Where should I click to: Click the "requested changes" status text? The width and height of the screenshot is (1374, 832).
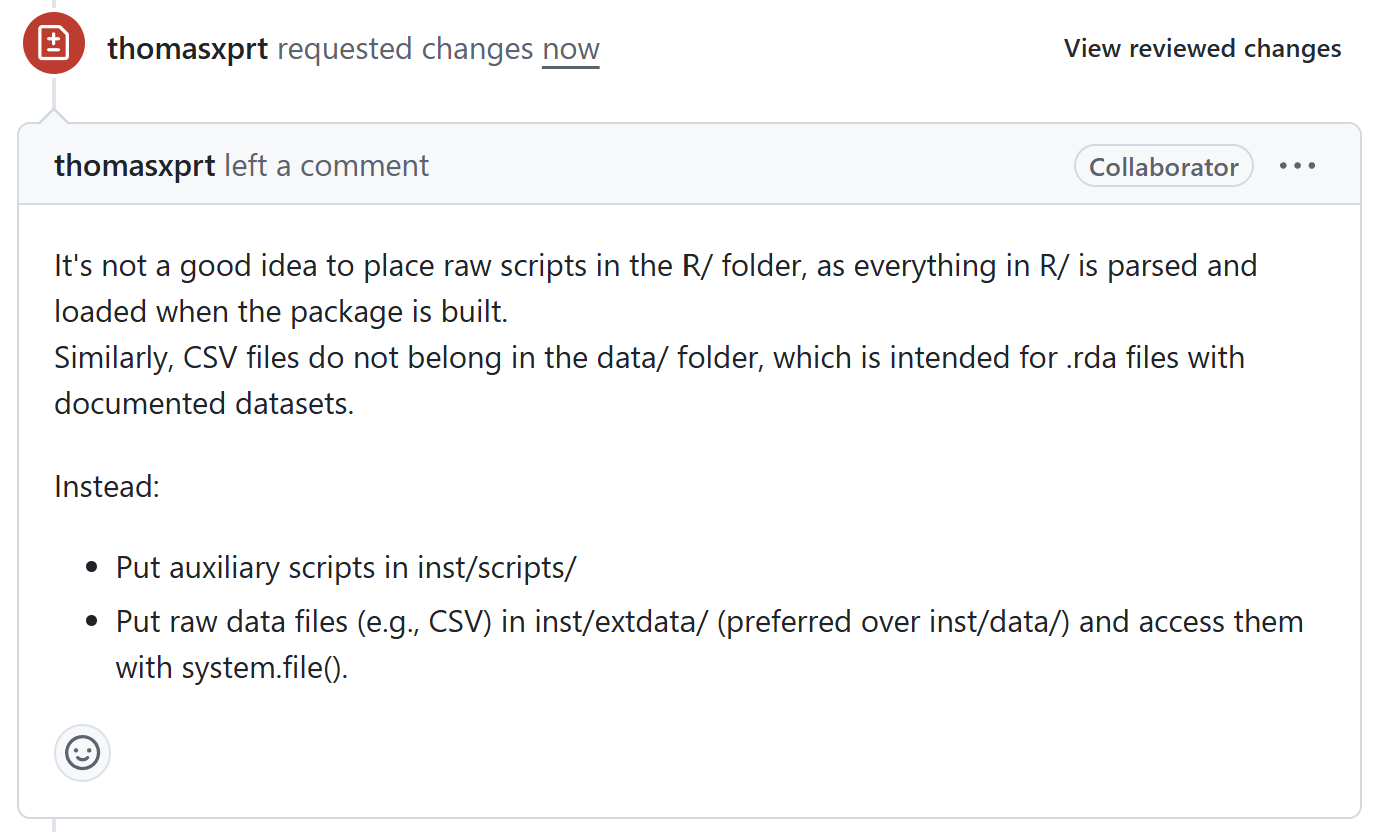pos(404,48)
